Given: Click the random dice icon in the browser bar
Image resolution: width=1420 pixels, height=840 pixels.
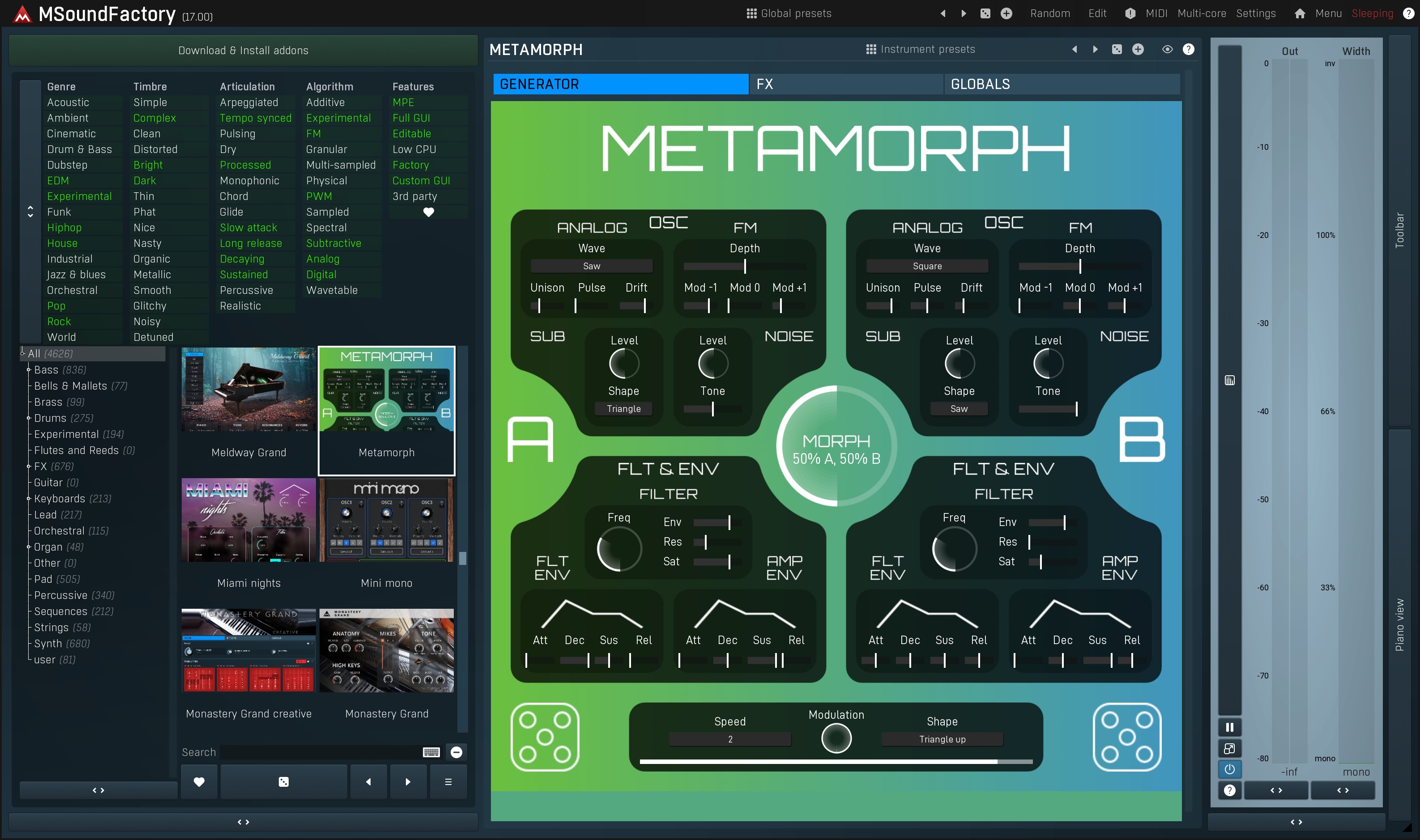Looking at the screenshot, I should (x=284, y=782).
